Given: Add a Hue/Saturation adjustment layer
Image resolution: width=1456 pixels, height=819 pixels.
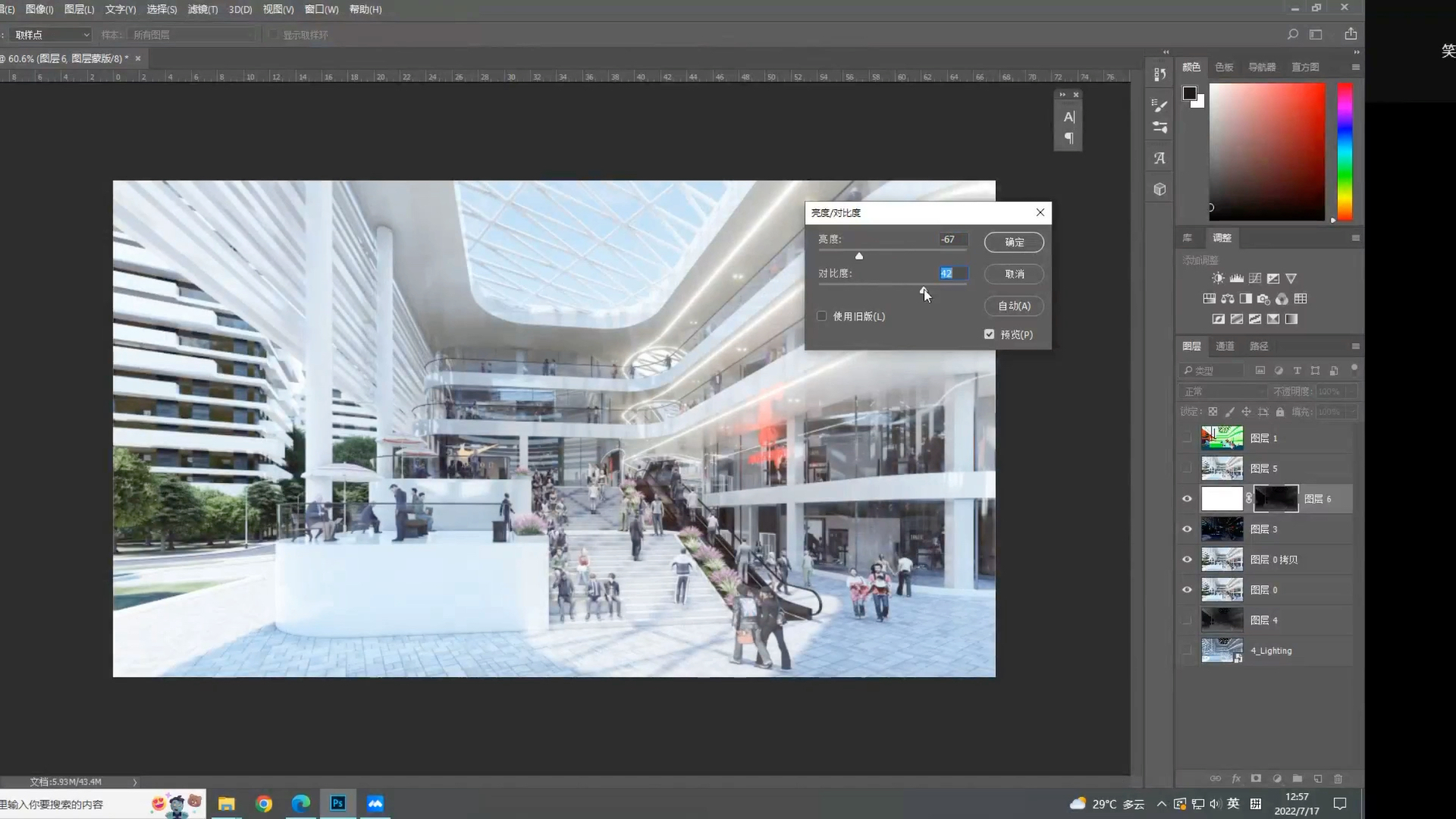Looking at the screenshot, I should (1210, 299).
